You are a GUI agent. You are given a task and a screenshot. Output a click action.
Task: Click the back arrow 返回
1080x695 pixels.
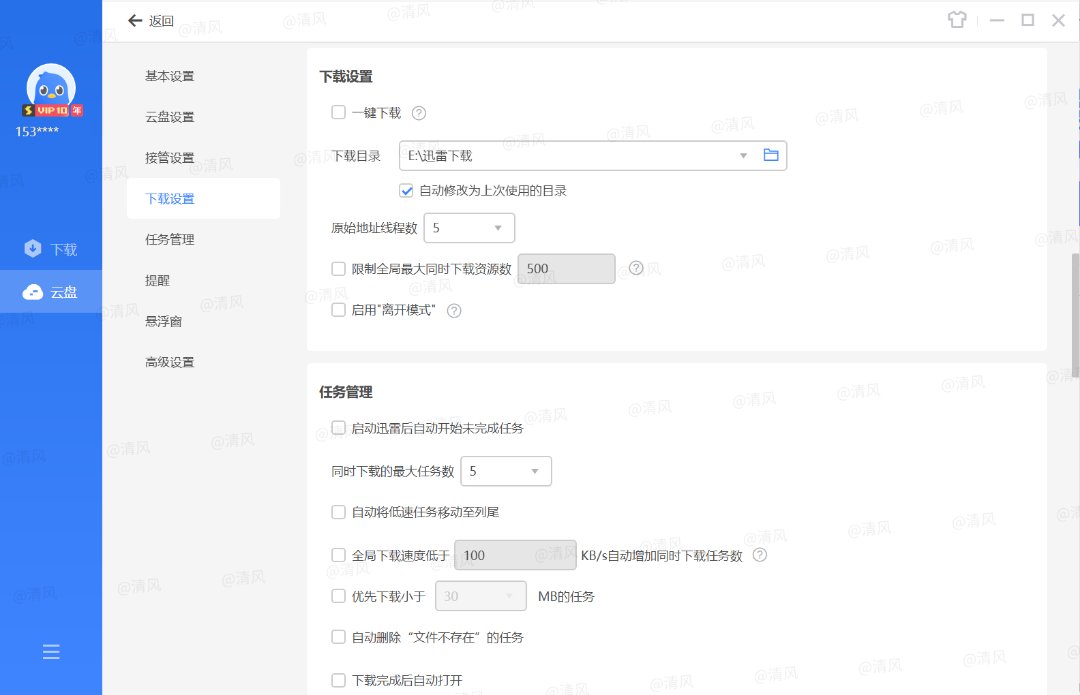coord(151,21)
